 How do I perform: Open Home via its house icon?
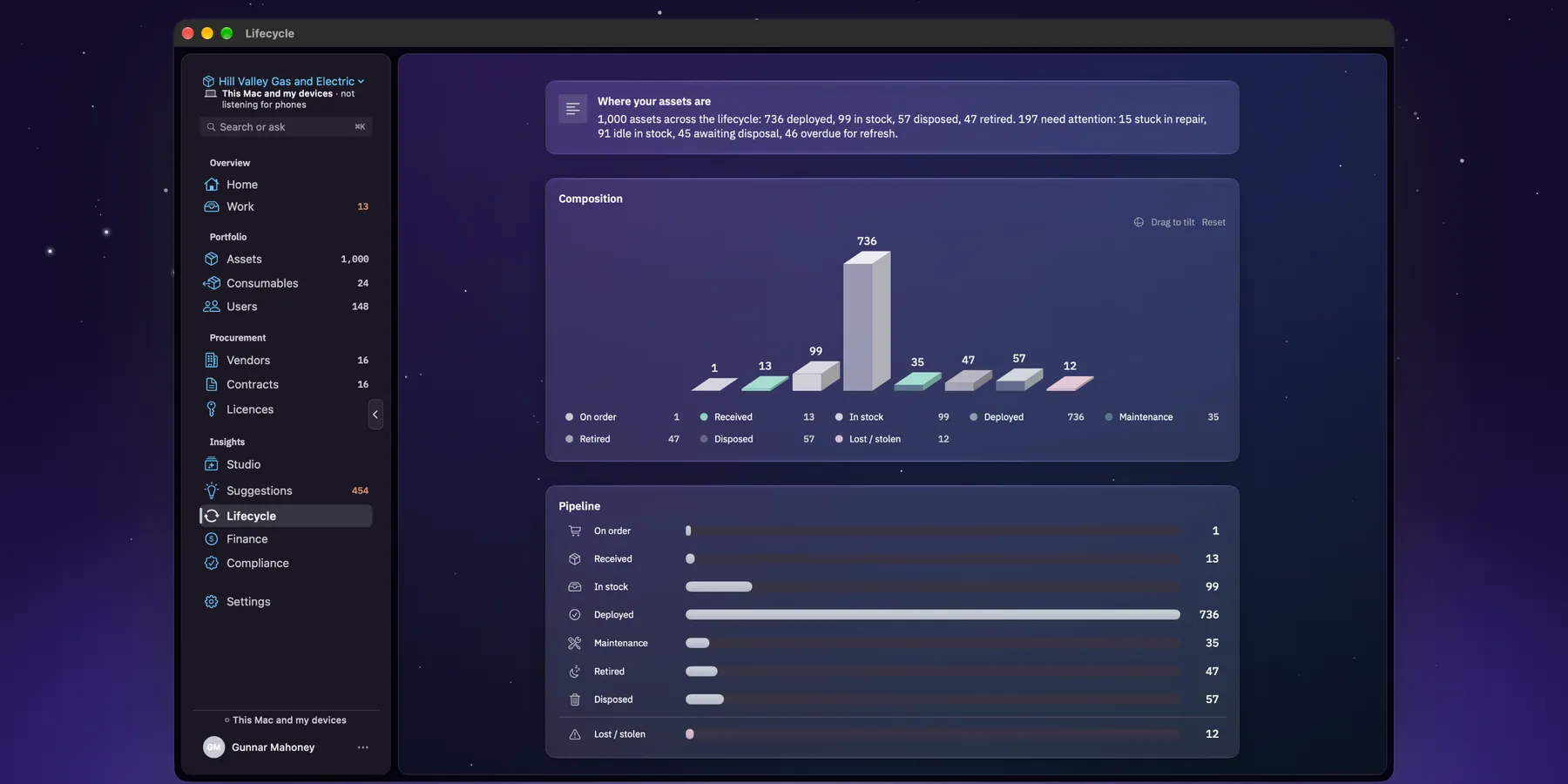pos(211,185)
